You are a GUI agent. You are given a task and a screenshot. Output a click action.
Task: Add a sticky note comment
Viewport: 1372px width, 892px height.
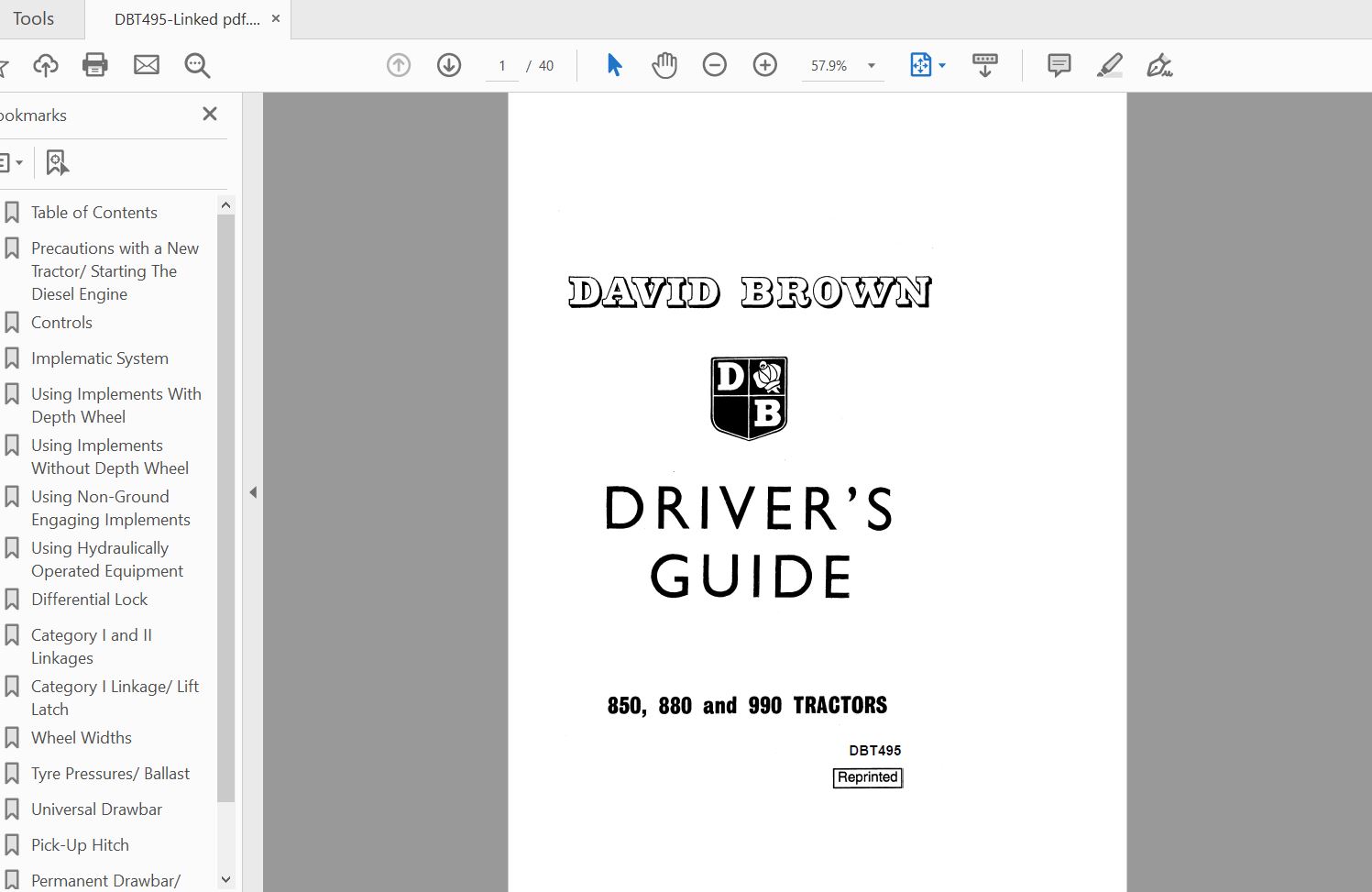(1059, 65)
